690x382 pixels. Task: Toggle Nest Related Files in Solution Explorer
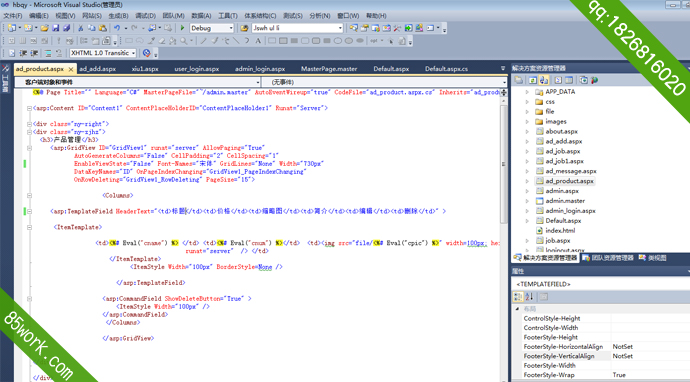point(543,80)
